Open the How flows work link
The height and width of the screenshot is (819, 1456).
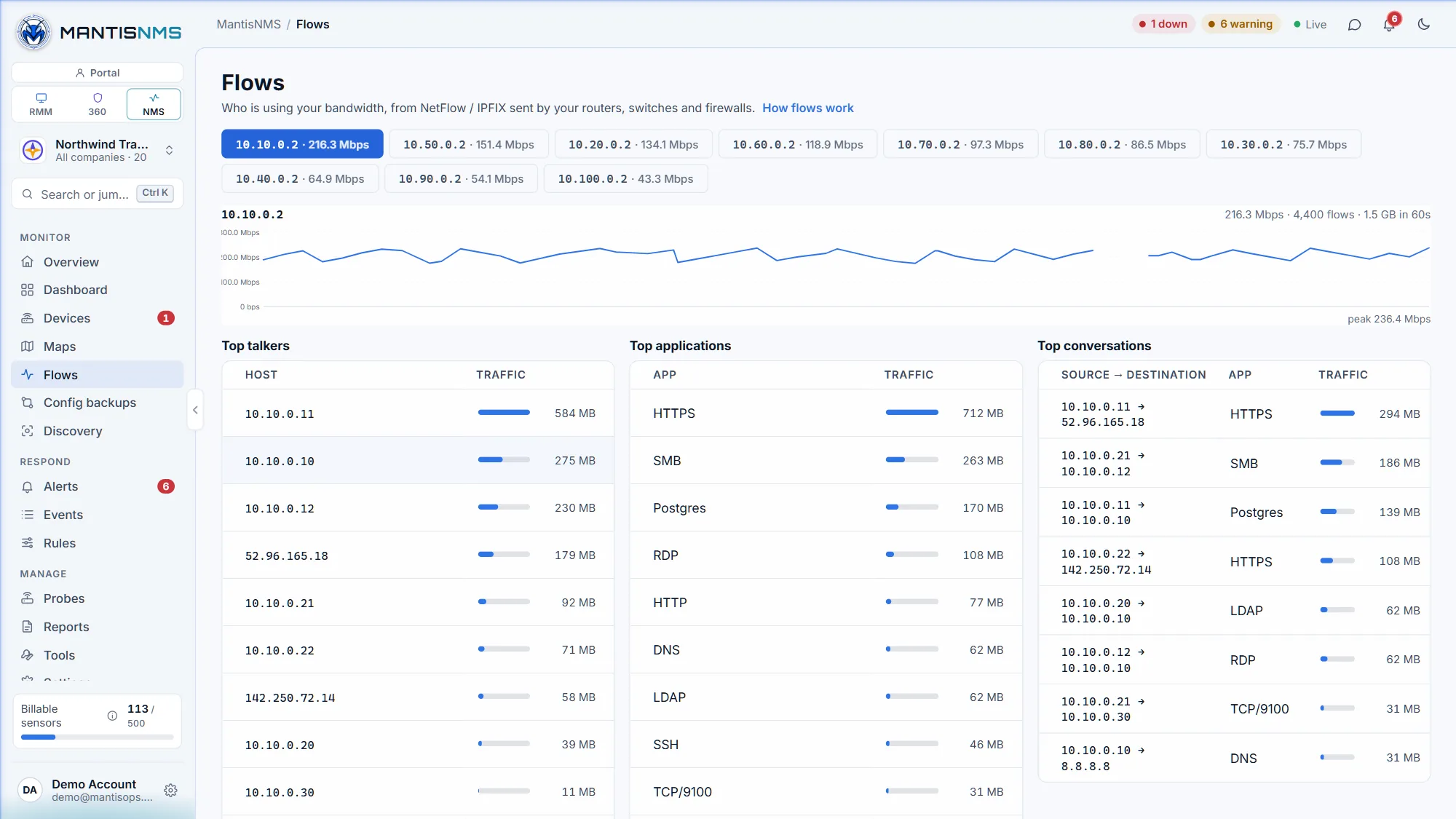pyautogui.click(x=808, y=108)
